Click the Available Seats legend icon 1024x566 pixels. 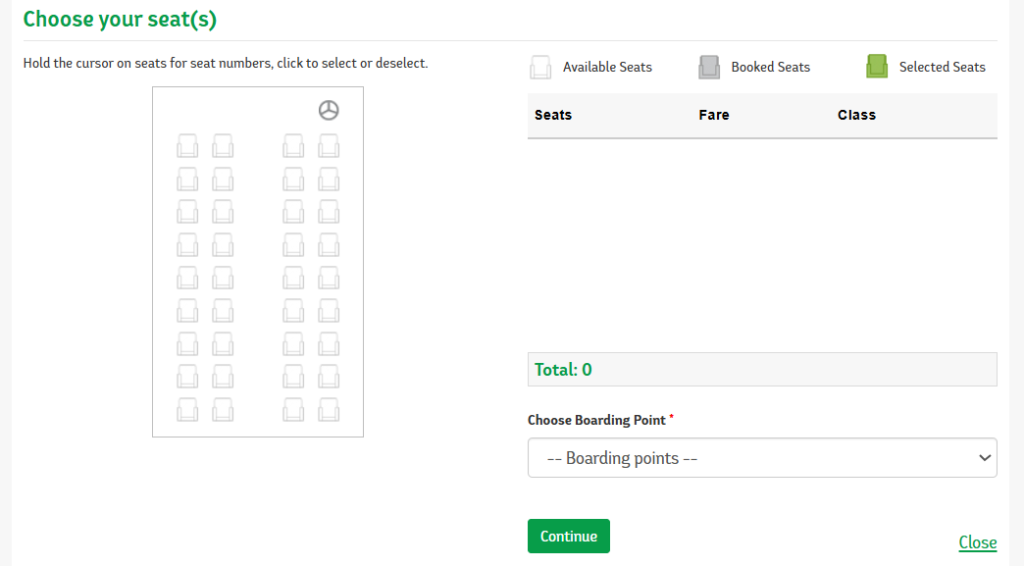(541, 67)
